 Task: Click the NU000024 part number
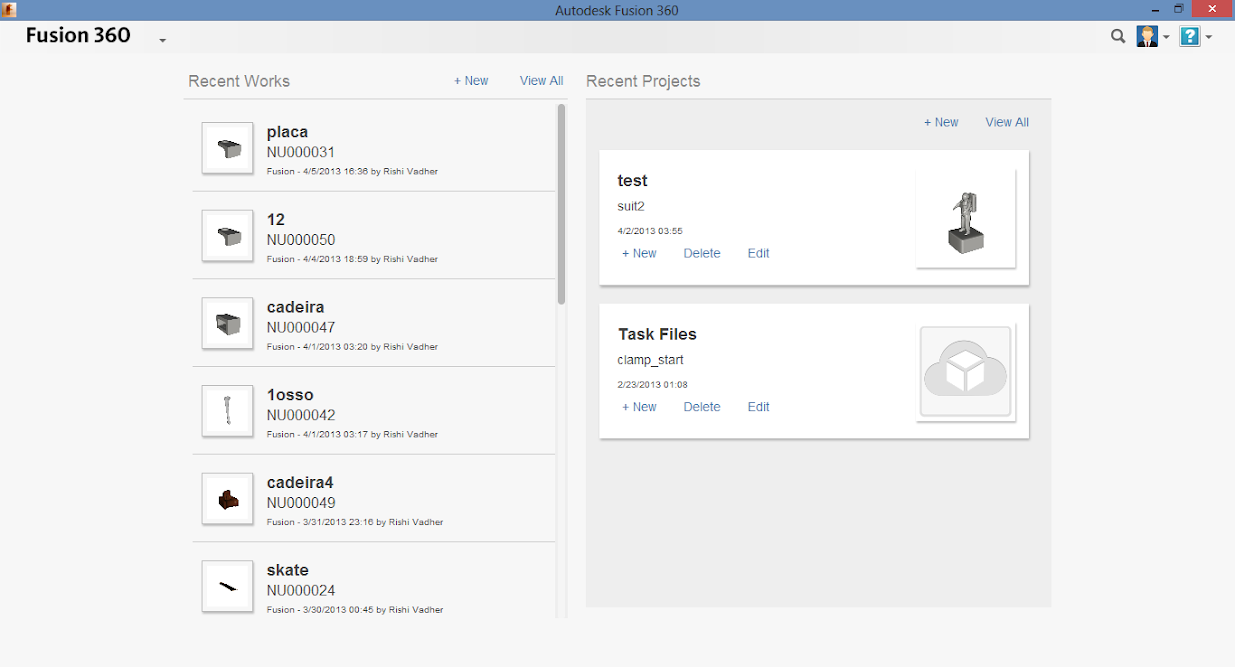pos(301,590)
